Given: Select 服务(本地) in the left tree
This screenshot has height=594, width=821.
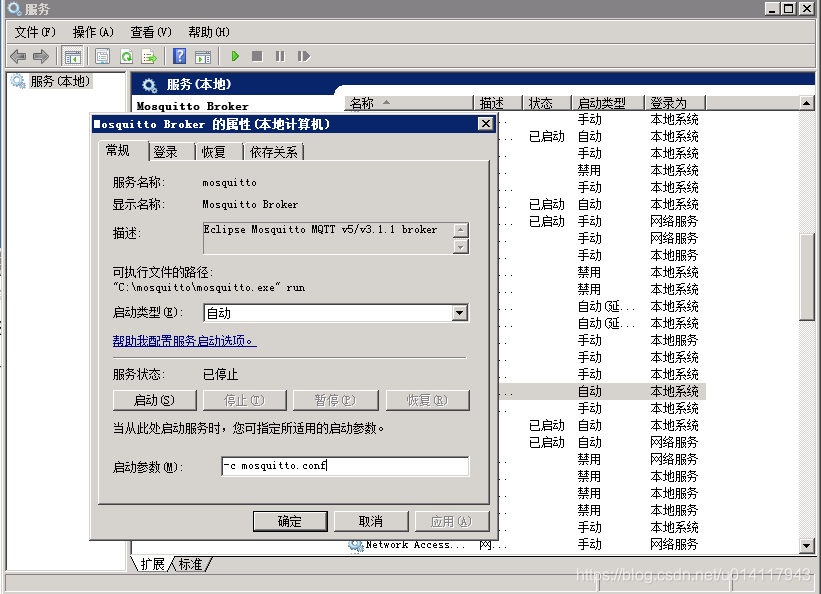Looking at the screenshot, I should (x=60, y=82).
